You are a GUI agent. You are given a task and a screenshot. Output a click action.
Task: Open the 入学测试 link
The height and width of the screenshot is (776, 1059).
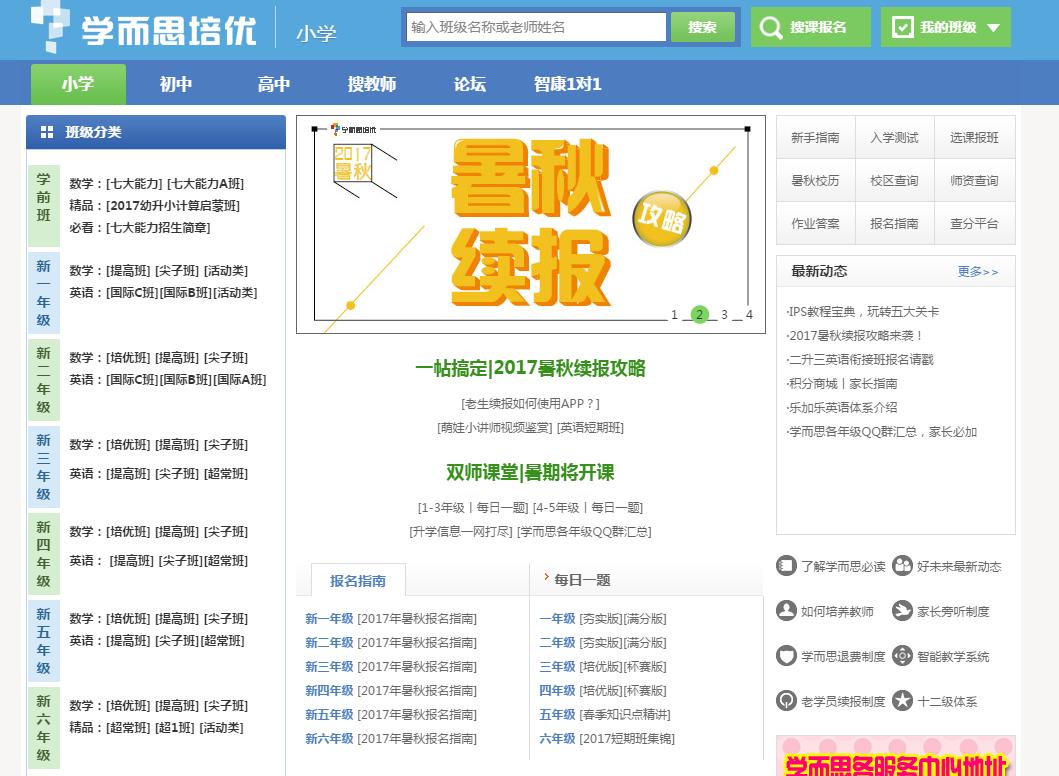pyautogui.click(x=894, y=137)
